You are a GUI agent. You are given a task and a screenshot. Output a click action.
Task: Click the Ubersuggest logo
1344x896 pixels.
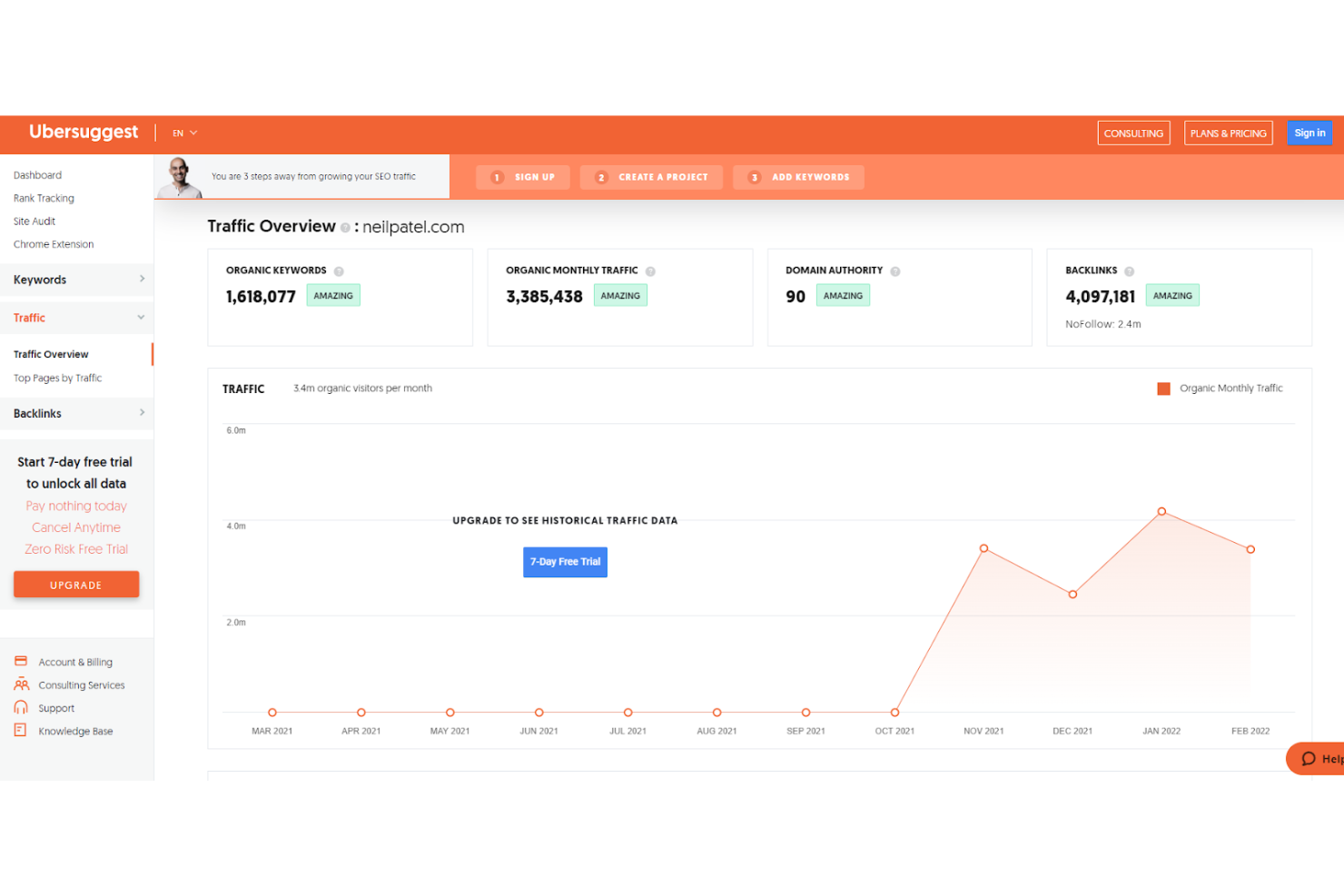click(84, 133)
